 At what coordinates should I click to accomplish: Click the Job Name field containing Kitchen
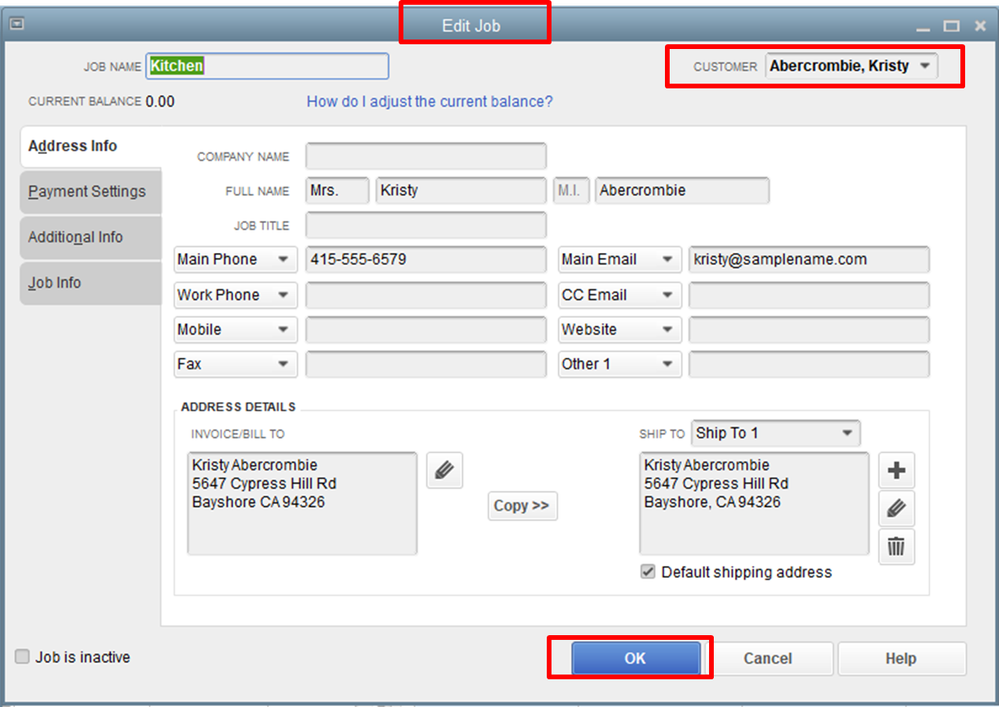click(267, 66)
